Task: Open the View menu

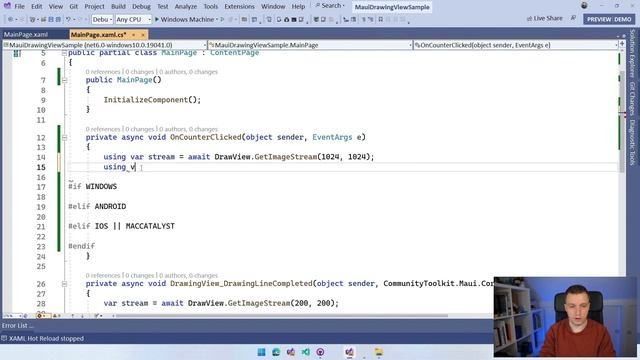Action: coord(56,6)
